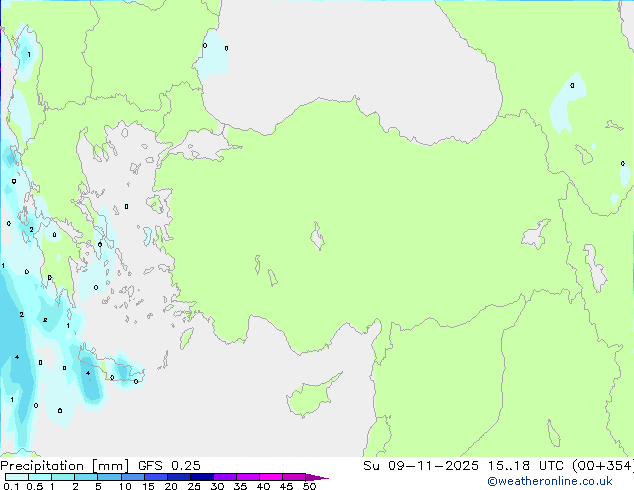Screen dimensions: 634x490
Task: Select the 2–5 mm legend color swatch
Action: [x=86, y=477]
